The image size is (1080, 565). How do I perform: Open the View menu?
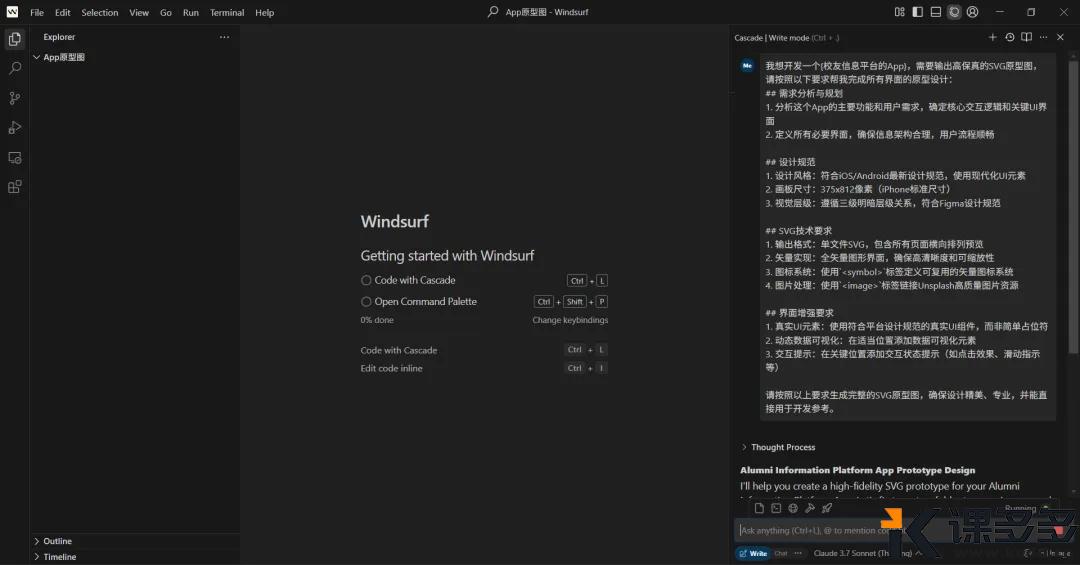click(x=139, y=12)
